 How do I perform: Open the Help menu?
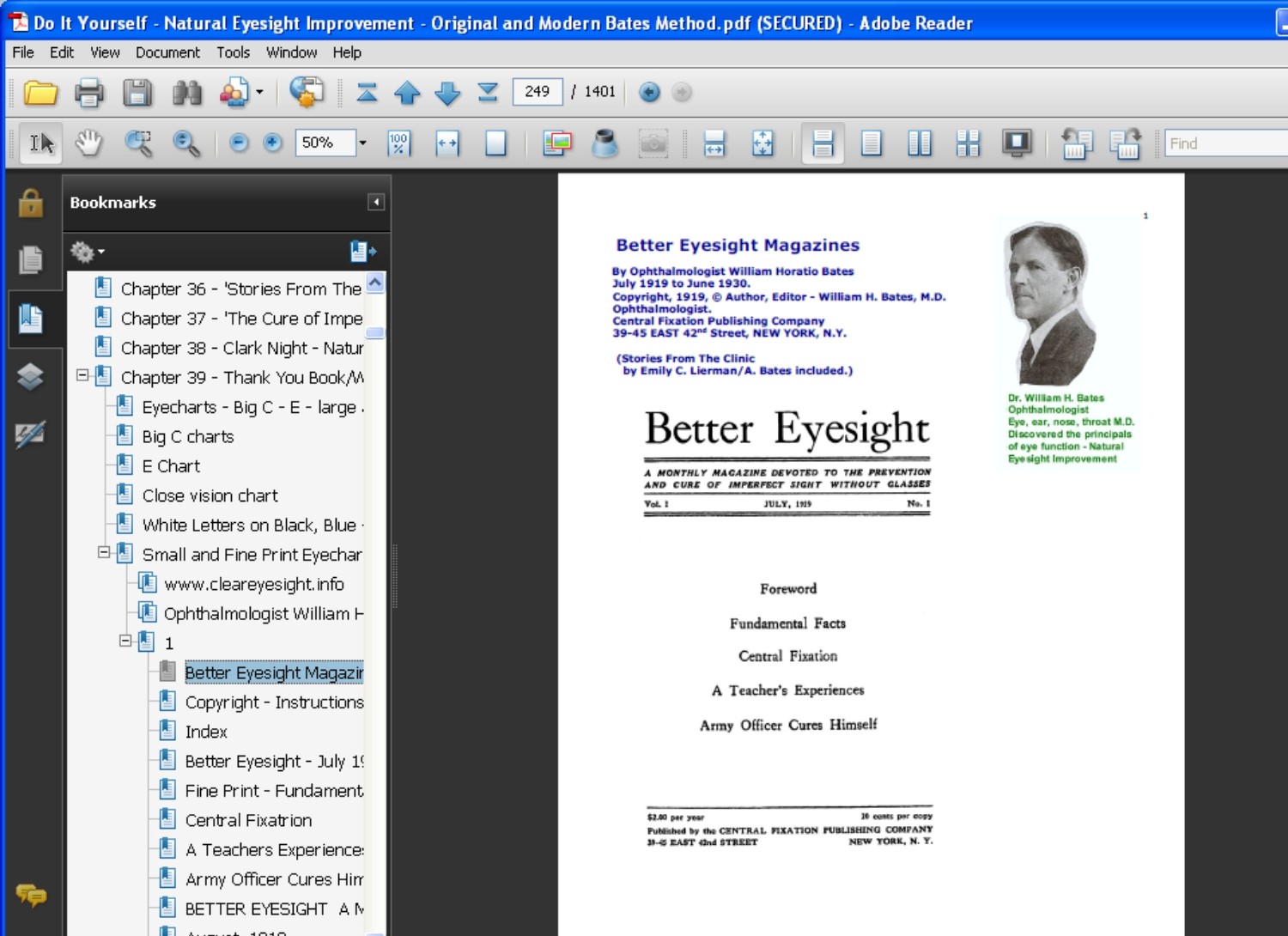click(347, 52)
